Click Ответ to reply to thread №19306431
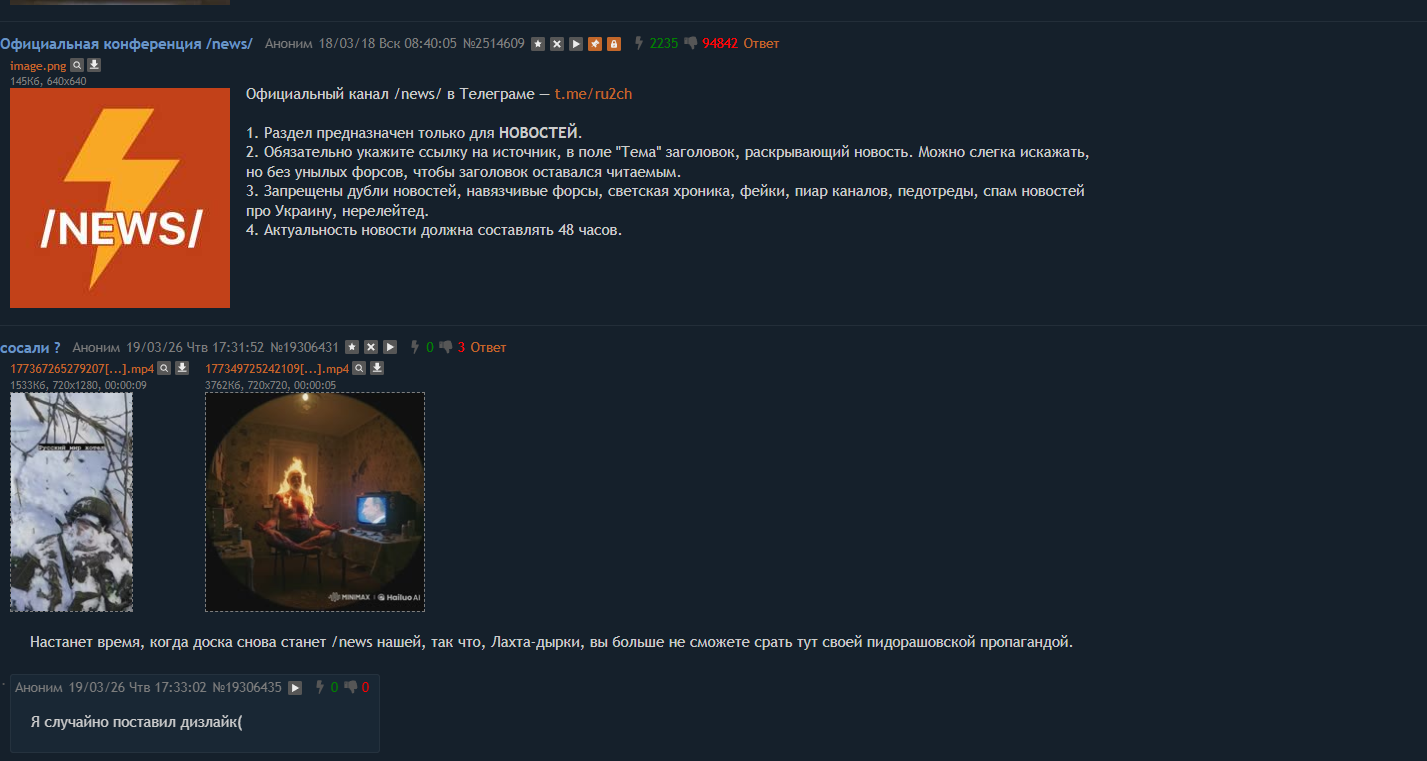Viewport: 1427px width, 761px height. pos(488,347)
